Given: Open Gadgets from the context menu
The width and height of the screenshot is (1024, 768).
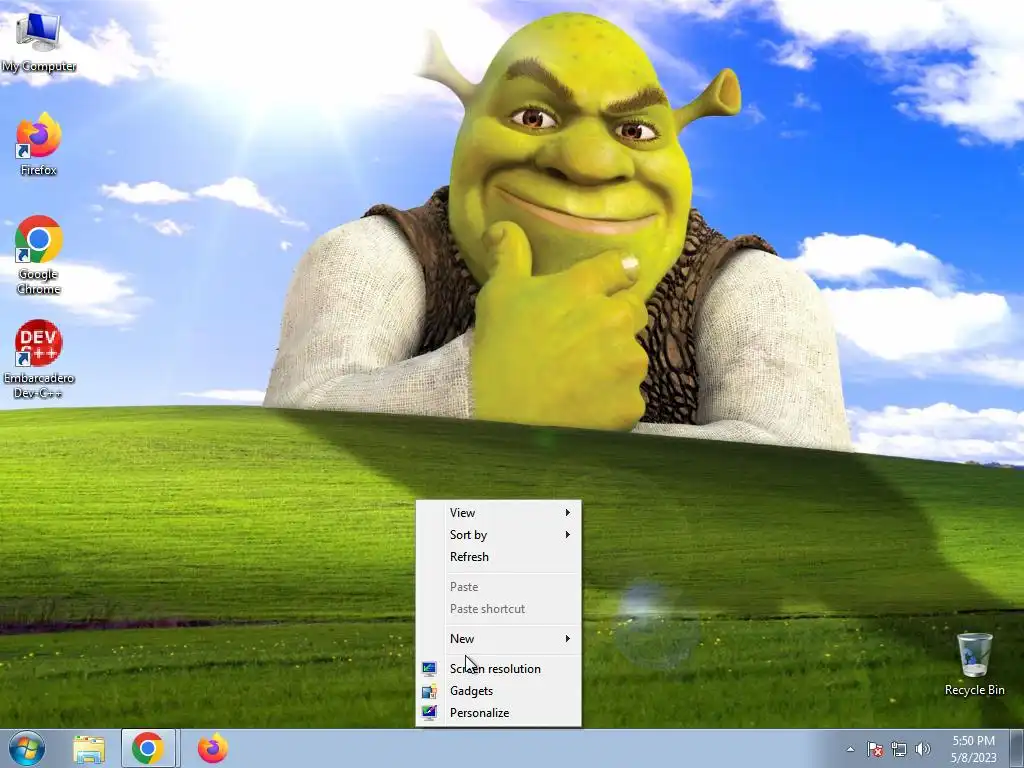Looking at the screenshot, I should tap(498, 691).
